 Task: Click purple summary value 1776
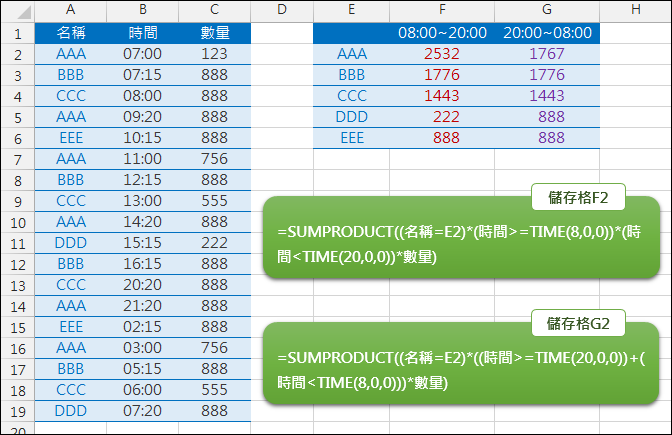[547, 75]
